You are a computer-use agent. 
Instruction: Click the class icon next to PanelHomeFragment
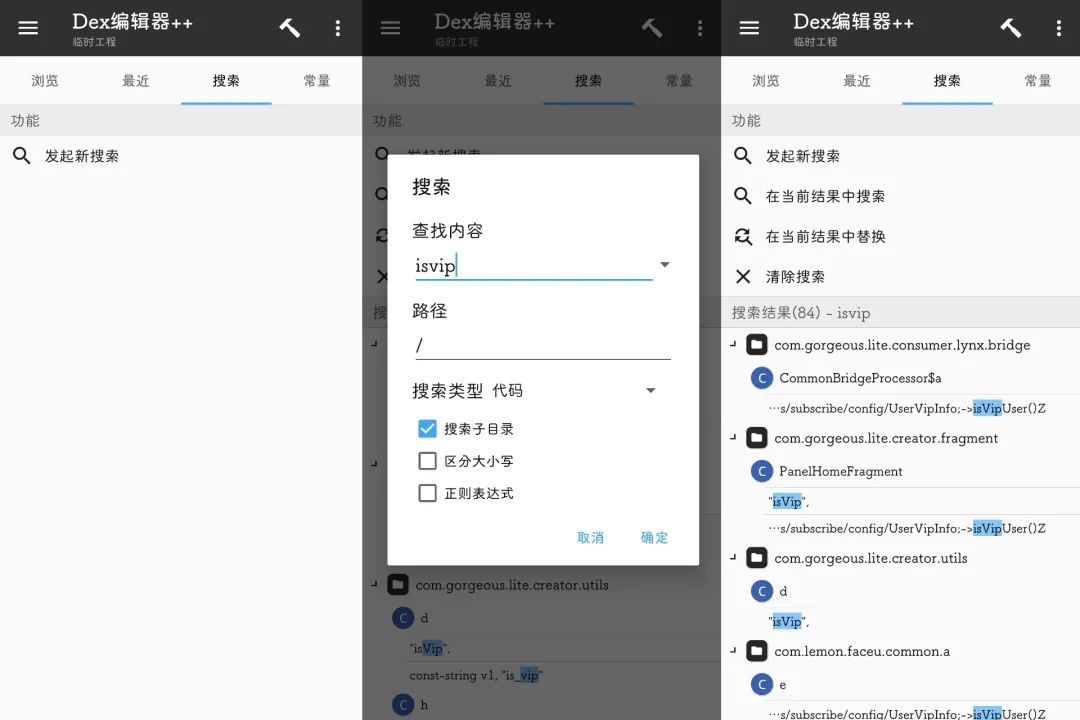coord(762,471)
